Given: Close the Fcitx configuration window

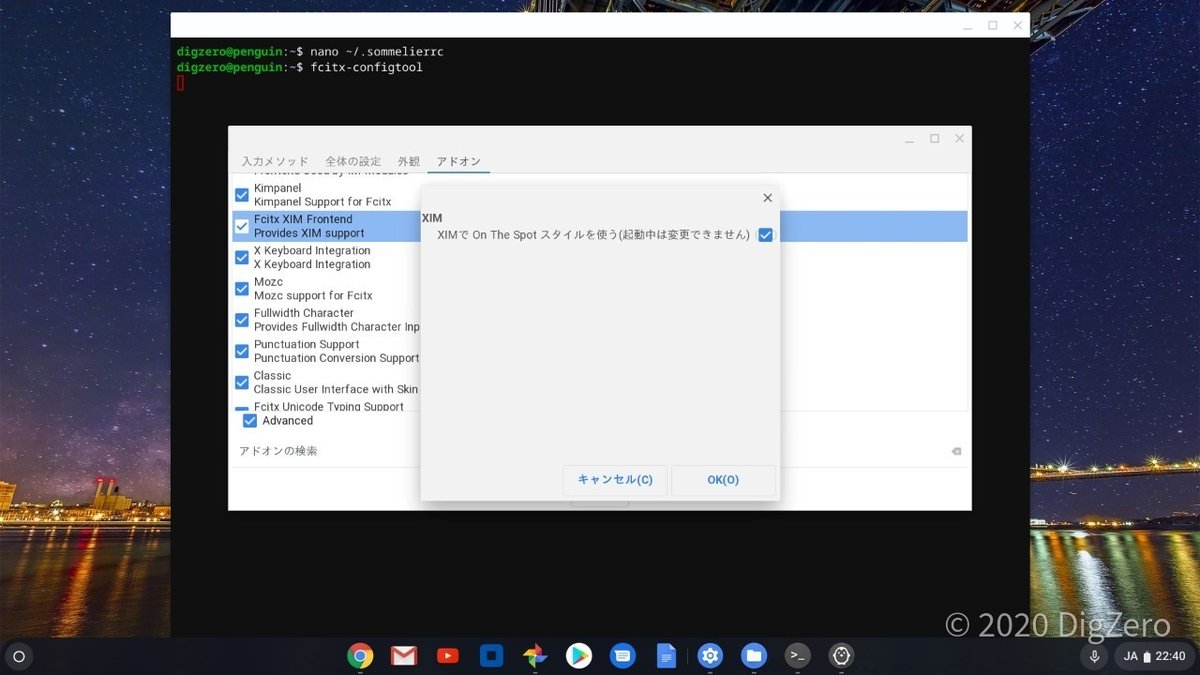Looking at the screenshot, I should coord(959,138).
